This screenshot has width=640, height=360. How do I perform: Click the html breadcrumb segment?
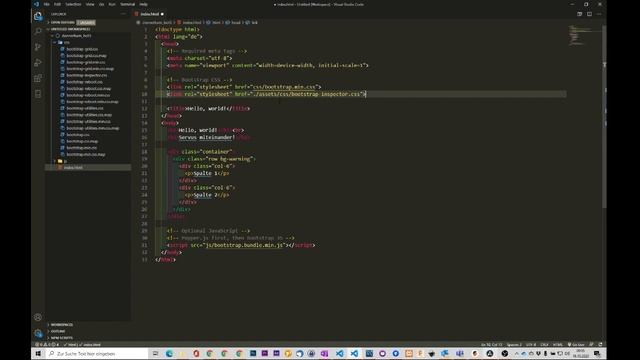pos(214,22)
